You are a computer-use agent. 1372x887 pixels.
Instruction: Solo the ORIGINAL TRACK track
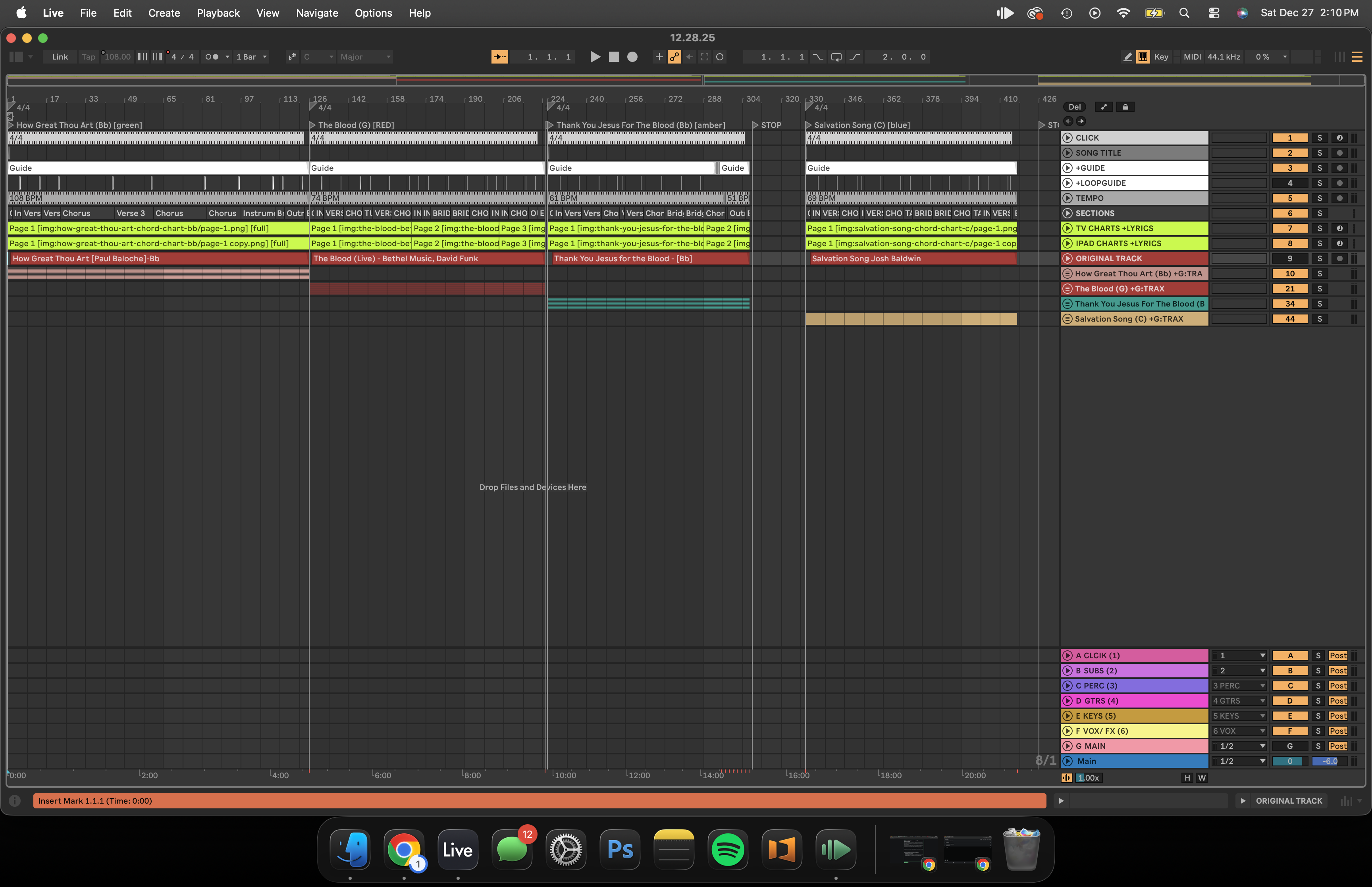[x=1319, y=258]
